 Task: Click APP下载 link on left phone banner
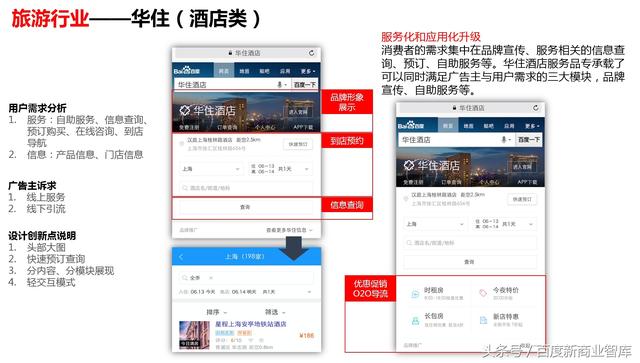pos(303,127)
